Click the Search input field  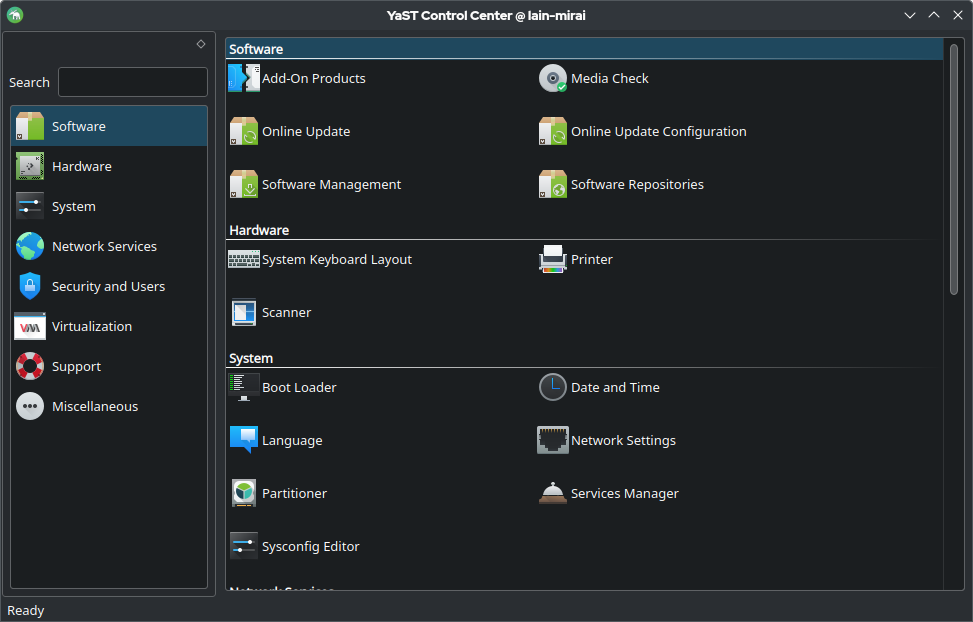(x=133, y=82)
